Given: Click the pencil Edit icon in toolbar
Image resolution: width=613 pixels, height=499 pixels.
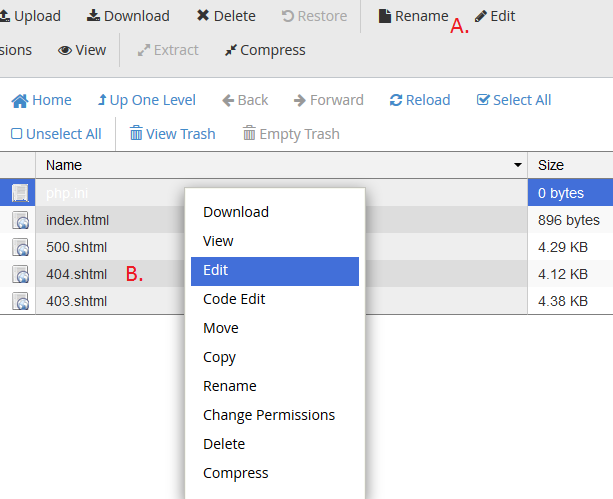Looking at the screenshot, I should click(x=480, y=16).
